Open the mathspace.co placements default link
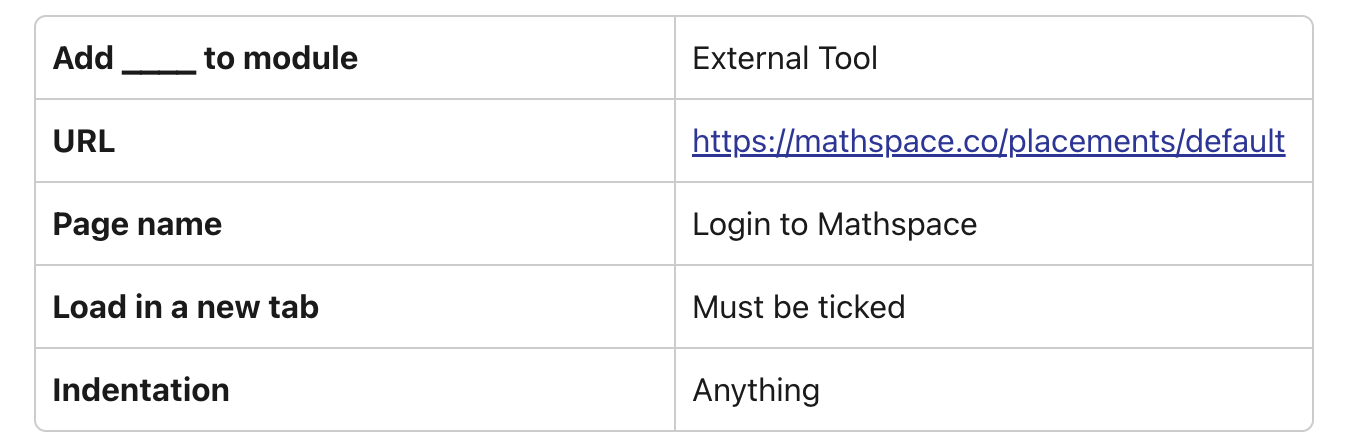Screen dimensions: 1346x443 (x=988, y=141)
